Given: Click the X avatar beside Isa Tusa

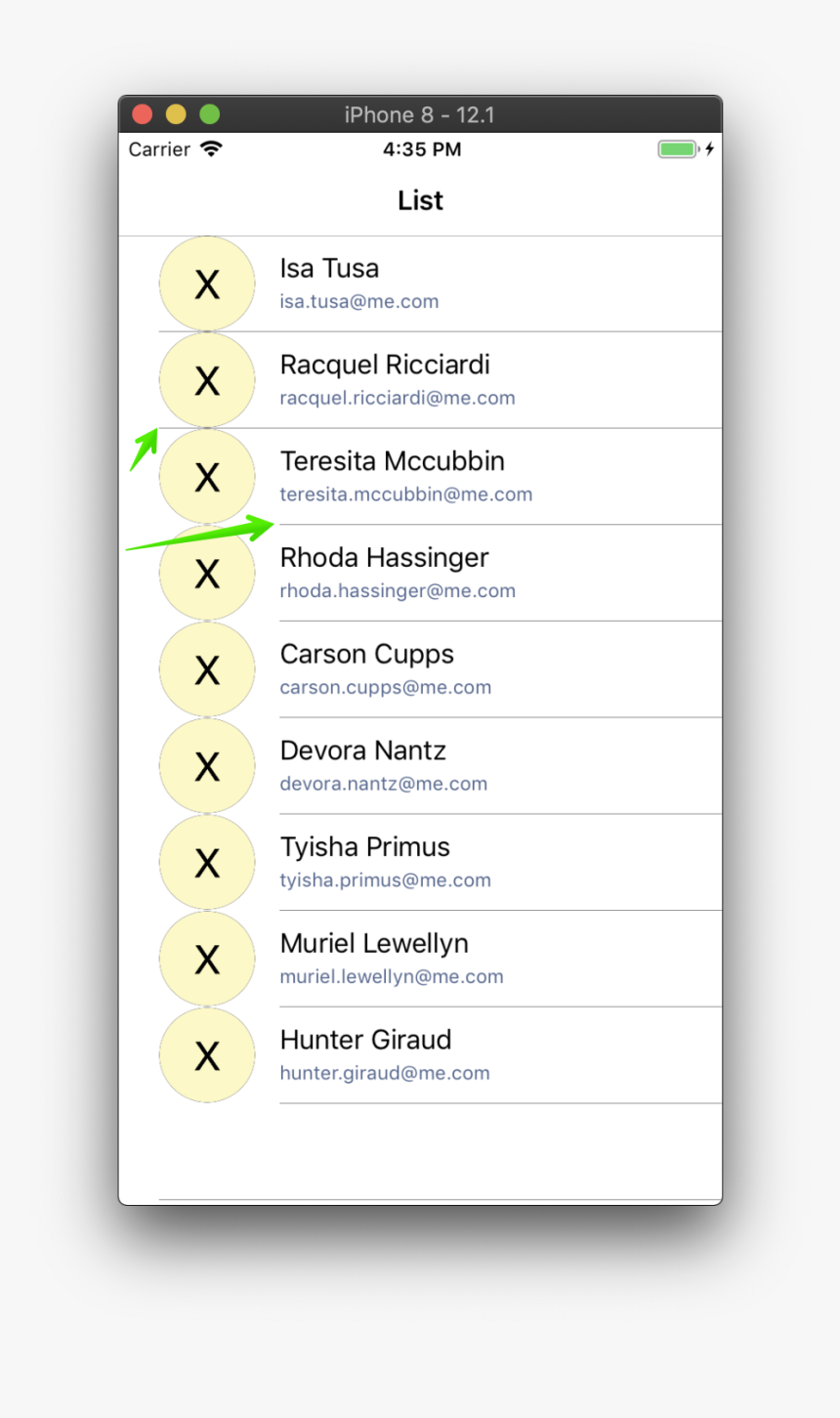Looking at the screenshot, I should point(207,283).
